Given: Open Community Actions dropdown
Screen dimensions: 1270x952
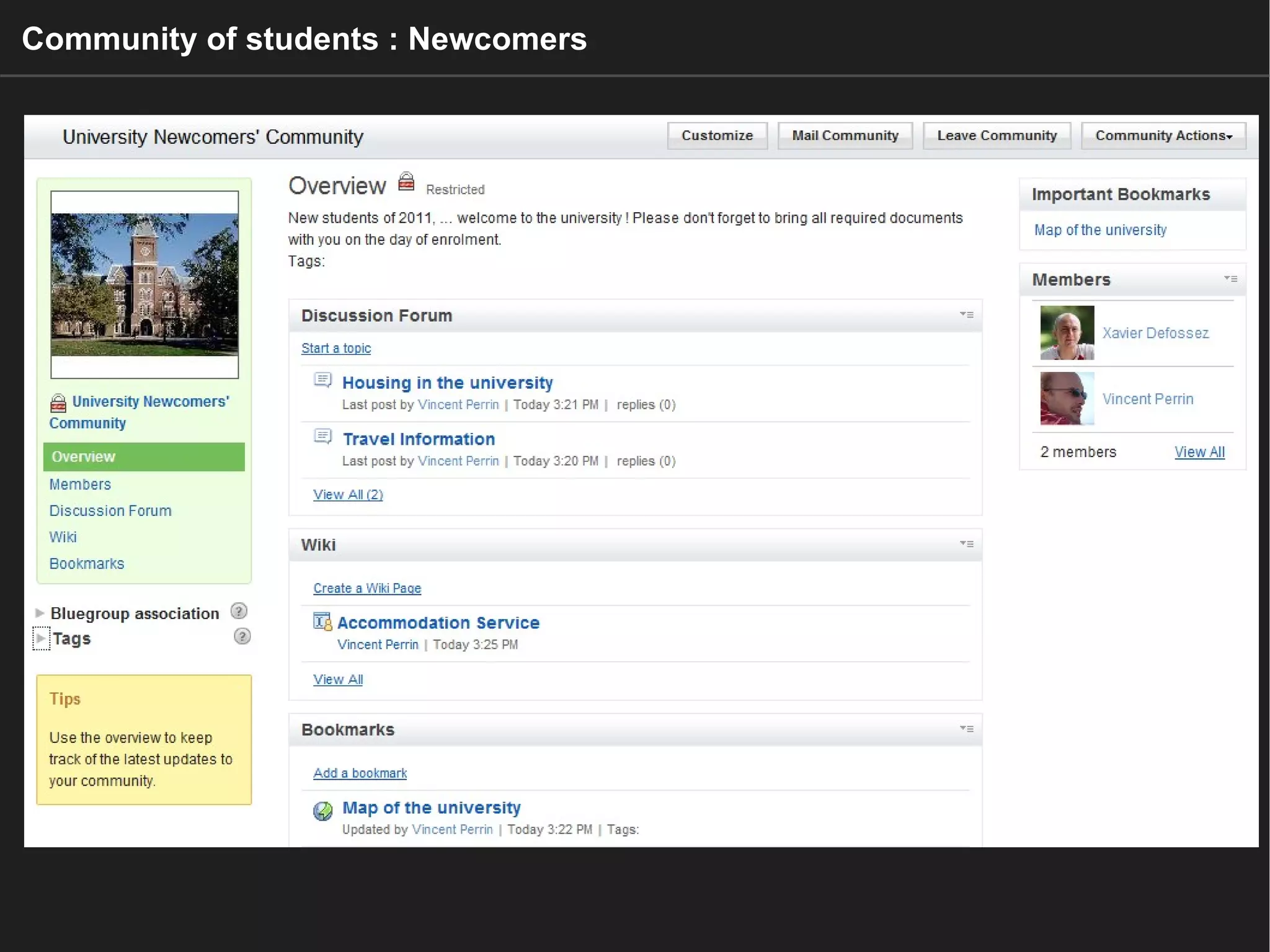Looking at the screenshot, I should (x=1163, y=136).
